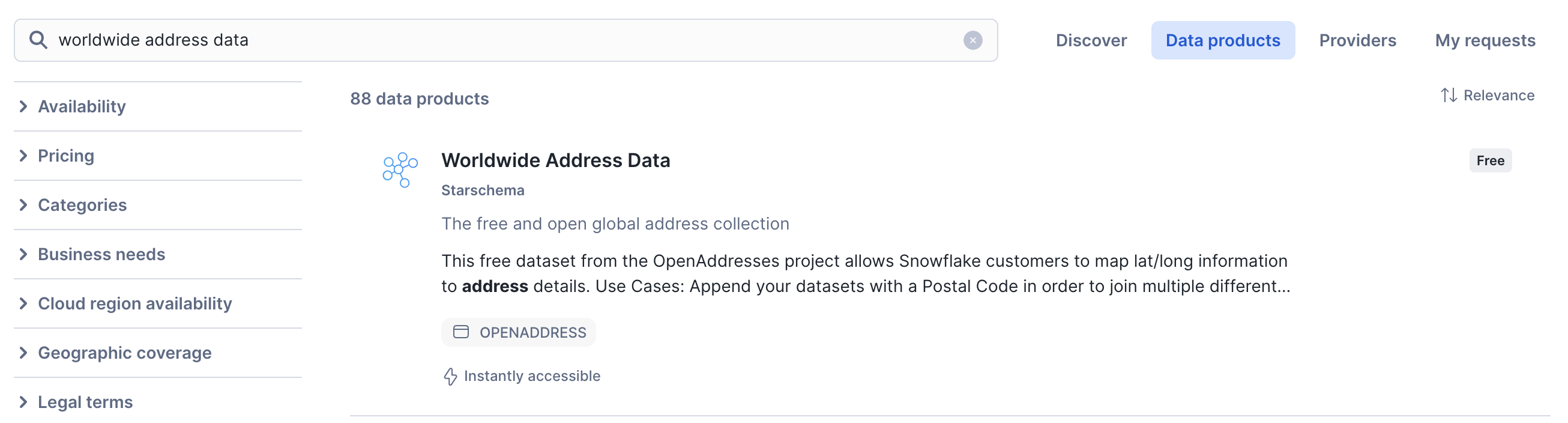This screenshot has height=423, width=1568.
Task: Clear the search field text
Action: [972, 40]
